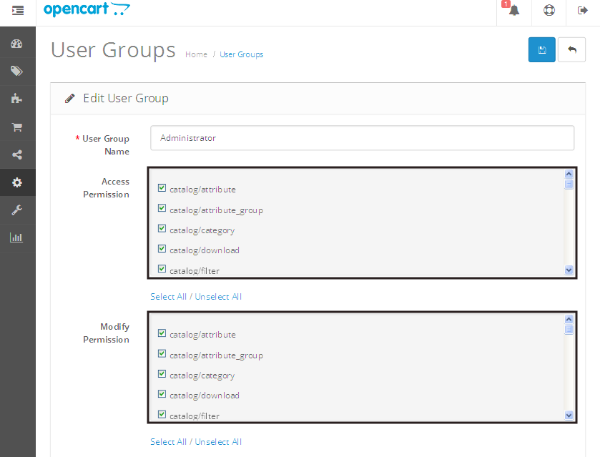This screenshot has height=457, width=600.
Task: Click the Save user group button
Action: [x=541, y=49]
